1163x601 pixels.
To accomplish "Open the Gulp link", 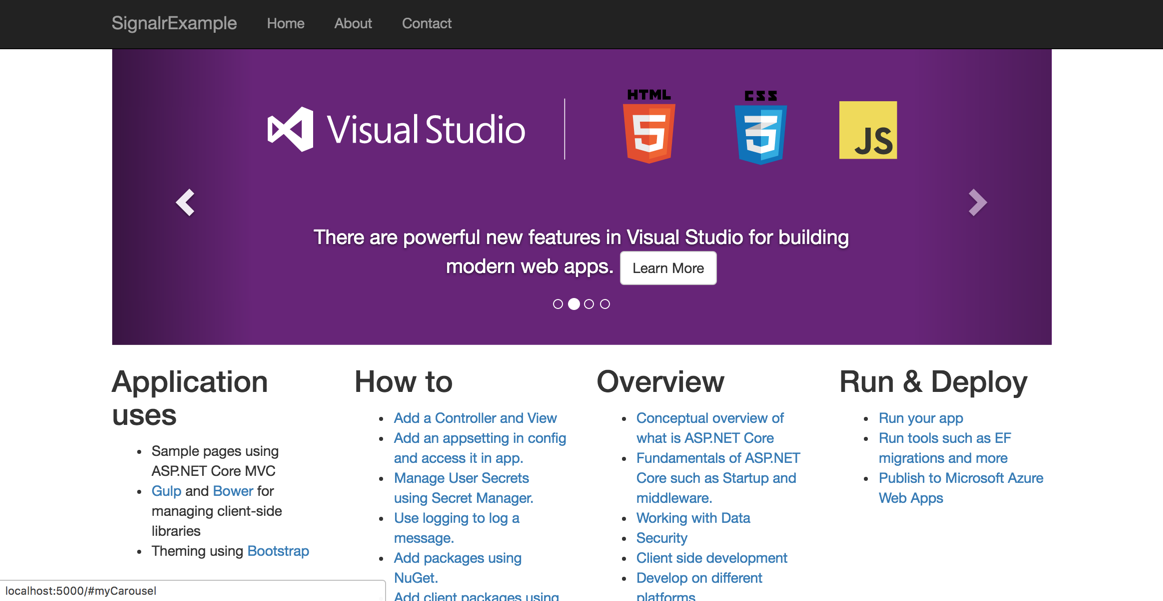I will pos(166,491).
